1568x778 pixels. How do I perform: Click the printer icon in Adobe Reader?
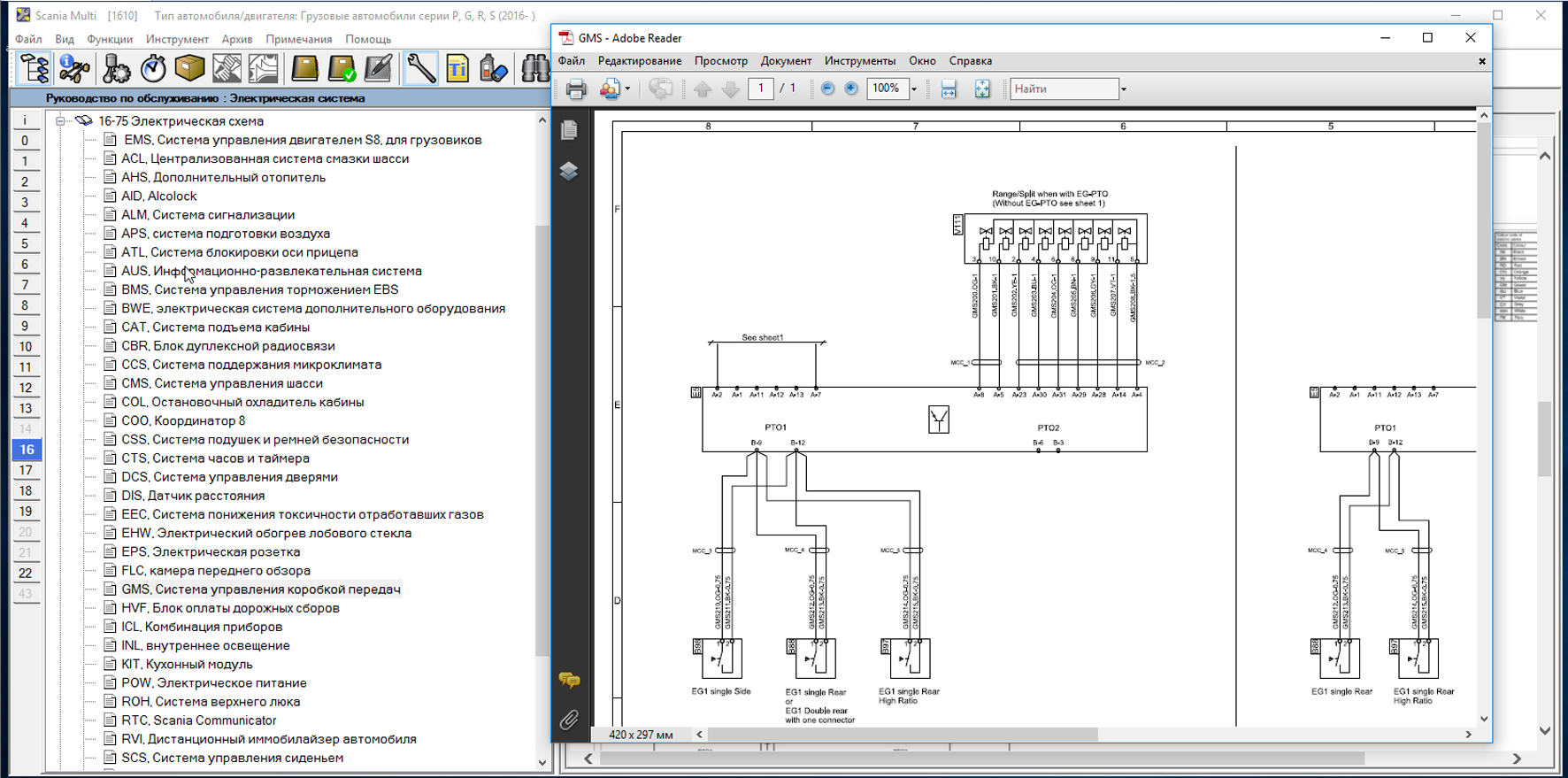coord(576,89)
